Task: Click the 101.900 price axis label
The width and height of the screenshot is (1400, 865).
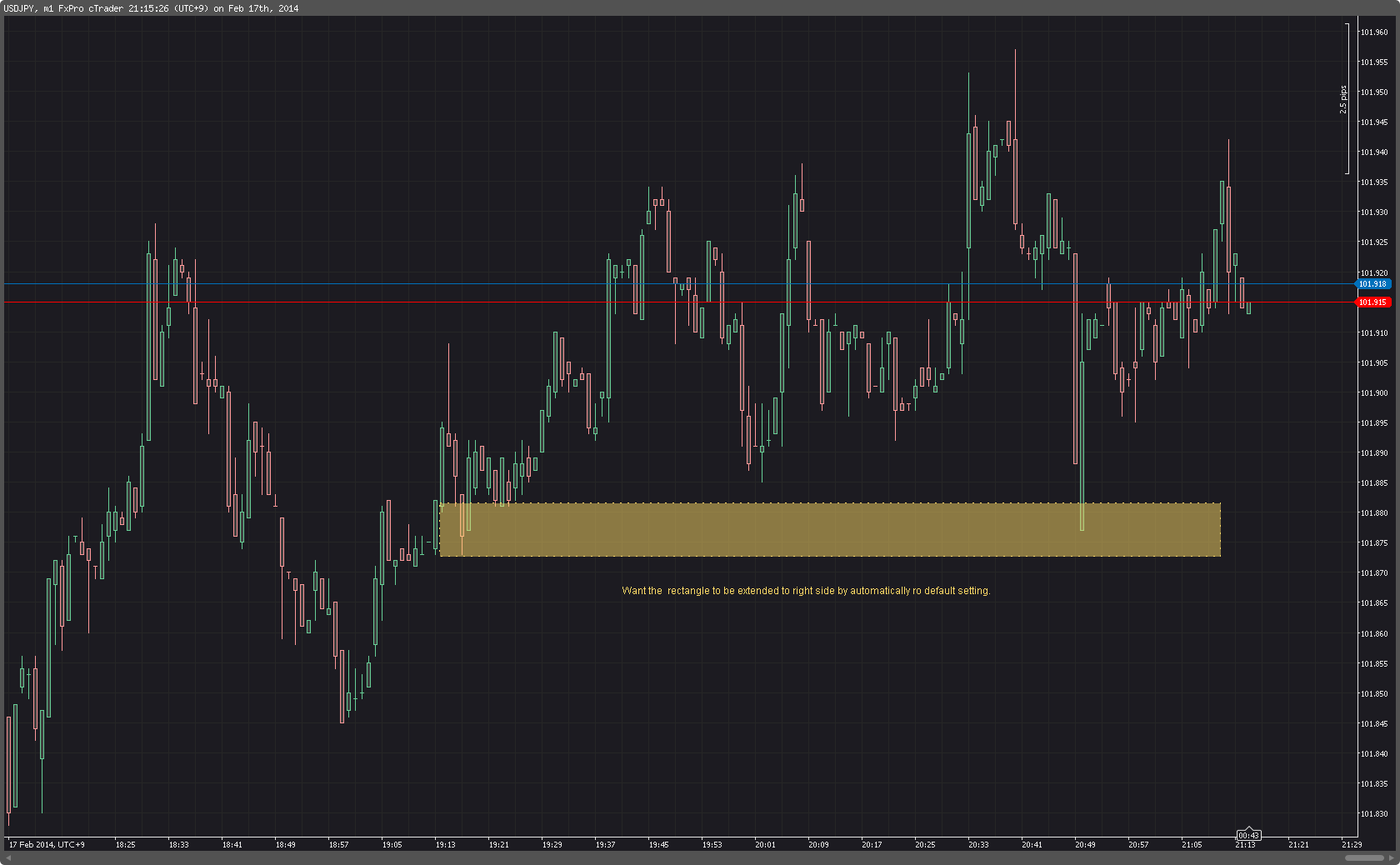Action: [1374, 393]
